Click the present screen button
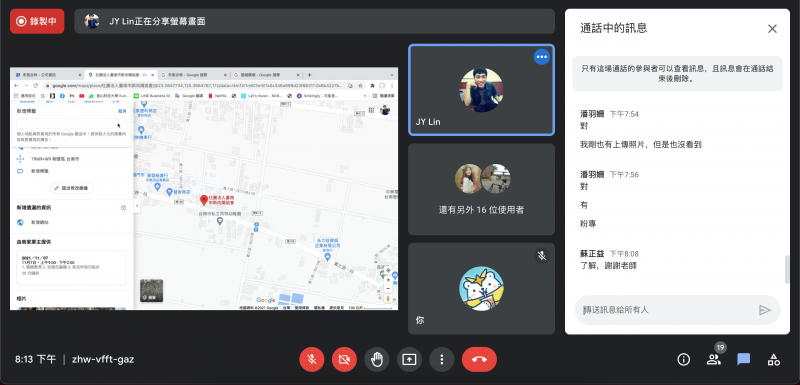This screenshot has width=800, height=385. coord(409,360)
